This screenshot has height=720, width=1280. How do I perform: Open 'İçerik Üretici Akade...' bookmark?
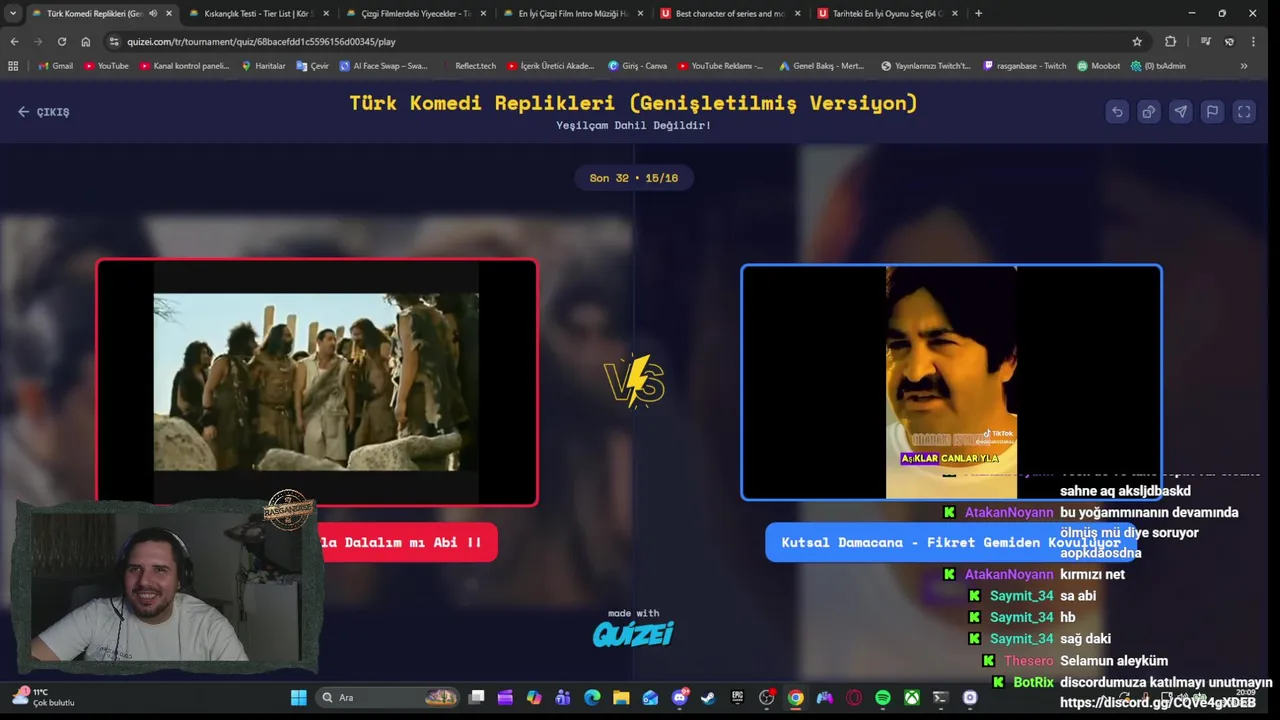551,66
